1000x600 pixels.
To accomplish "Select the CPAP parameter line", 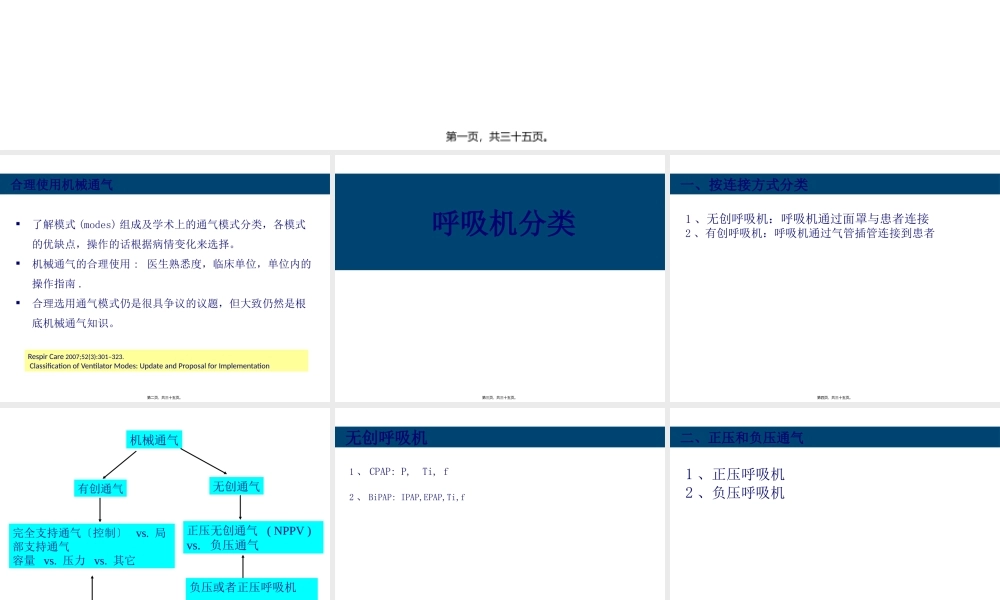I will point(398,469).
